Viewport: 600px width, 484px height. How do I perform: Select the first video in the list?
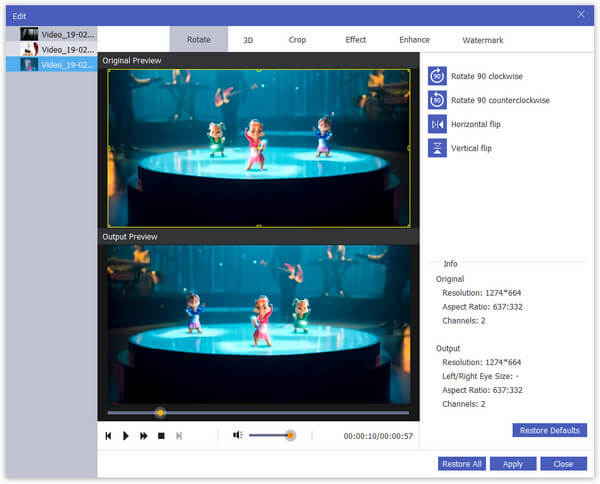click(x=52, y=34)
